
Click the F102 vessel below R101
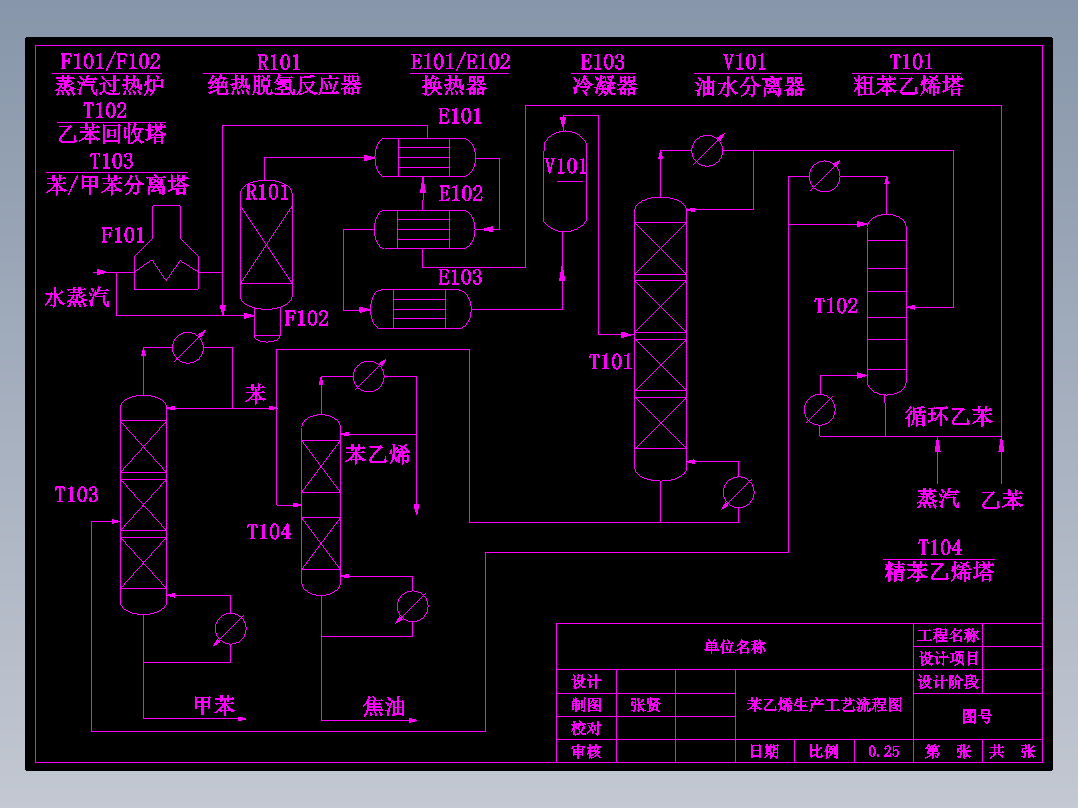[x=267, y=325]
